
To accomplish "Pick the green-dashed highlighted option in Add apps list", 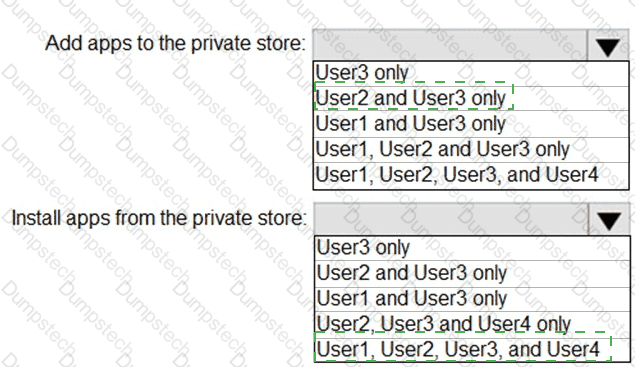I will tap(414, 96).
